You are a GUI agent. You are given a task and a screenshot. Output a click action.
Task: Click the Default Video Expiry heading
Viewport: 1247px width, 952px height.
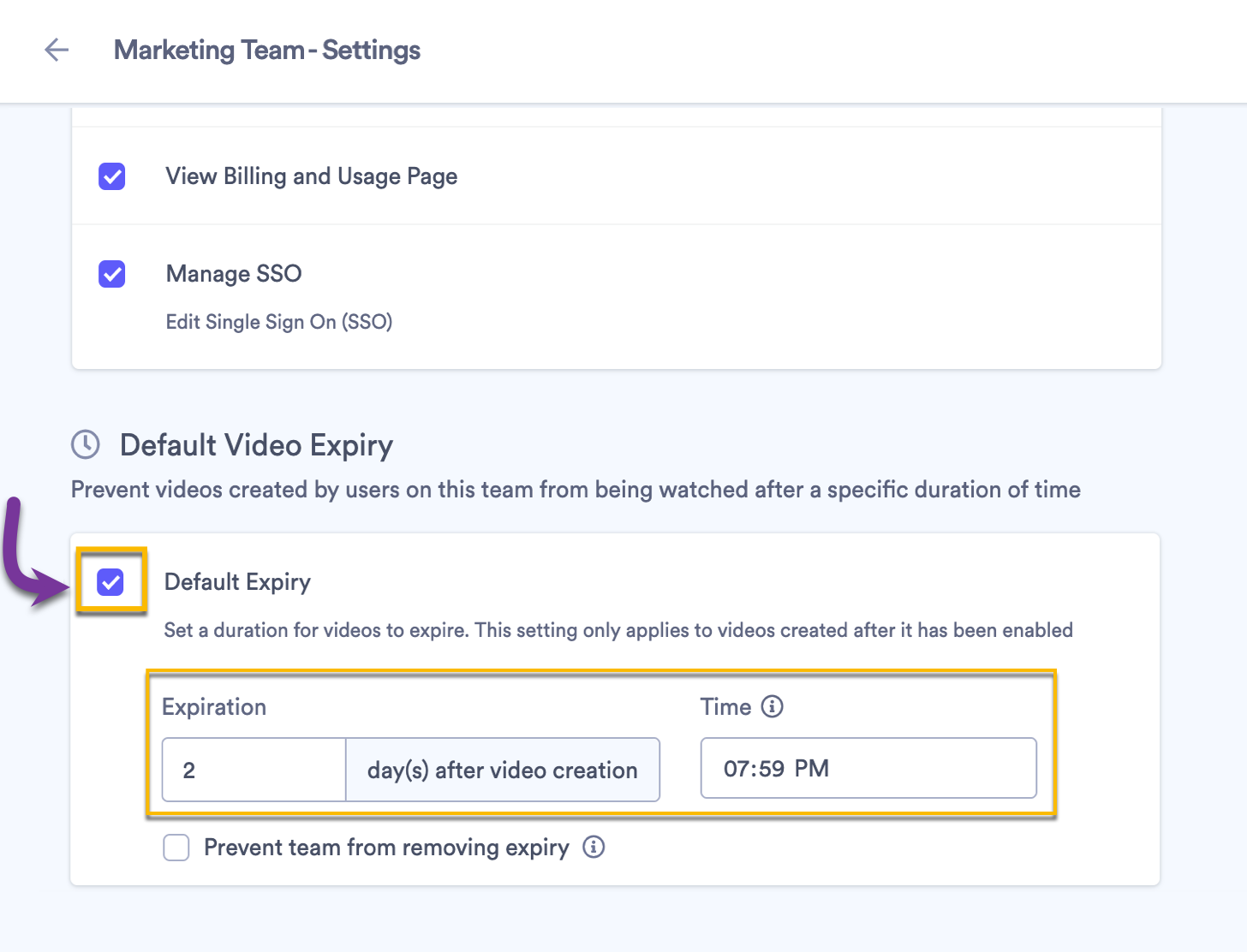click(257, 445)
